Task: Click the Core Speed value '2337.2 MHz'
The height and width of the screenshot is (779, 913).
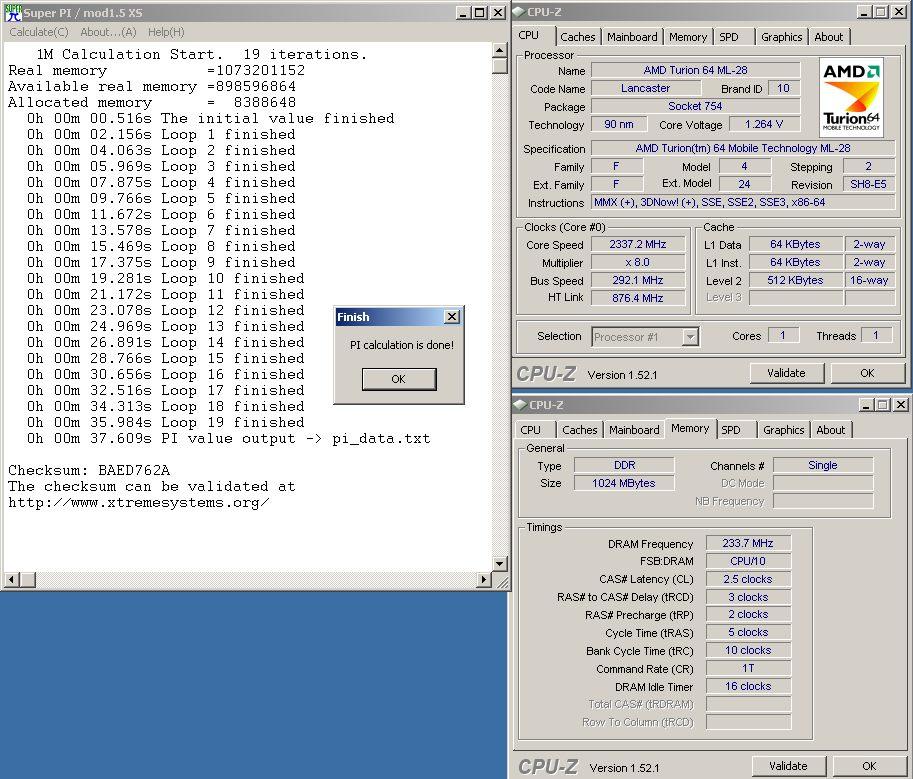Action: point(638,245)
